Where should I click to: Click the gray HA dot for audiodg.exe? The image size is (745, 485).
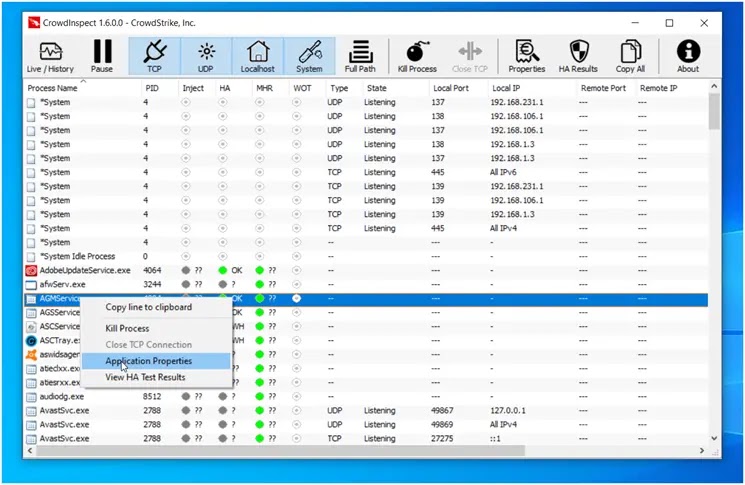tap(222, 397)
